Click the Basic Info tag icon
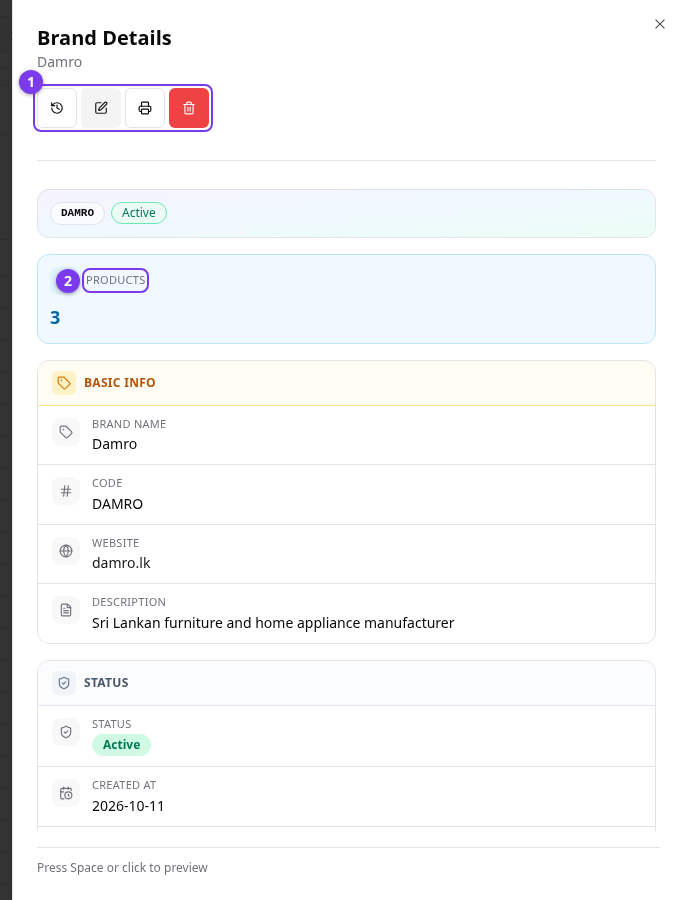684x900 pixels. (x=64, y=383)
